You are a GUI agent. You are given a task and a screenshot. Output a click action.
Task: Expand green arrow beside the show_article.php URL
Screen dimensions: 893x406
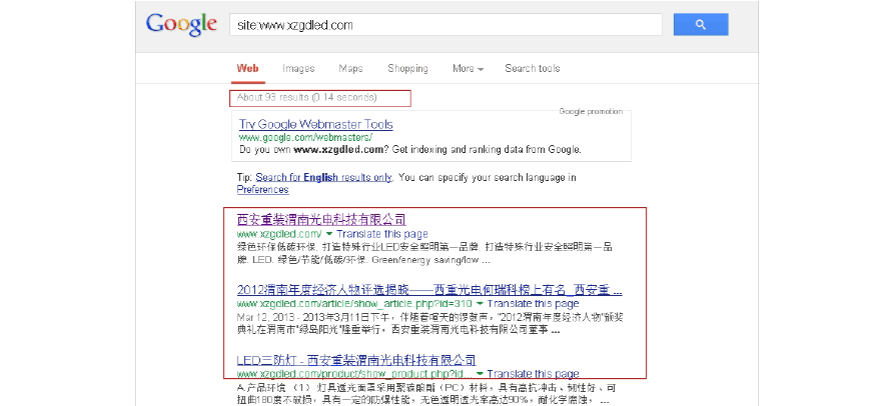point(480,303)
